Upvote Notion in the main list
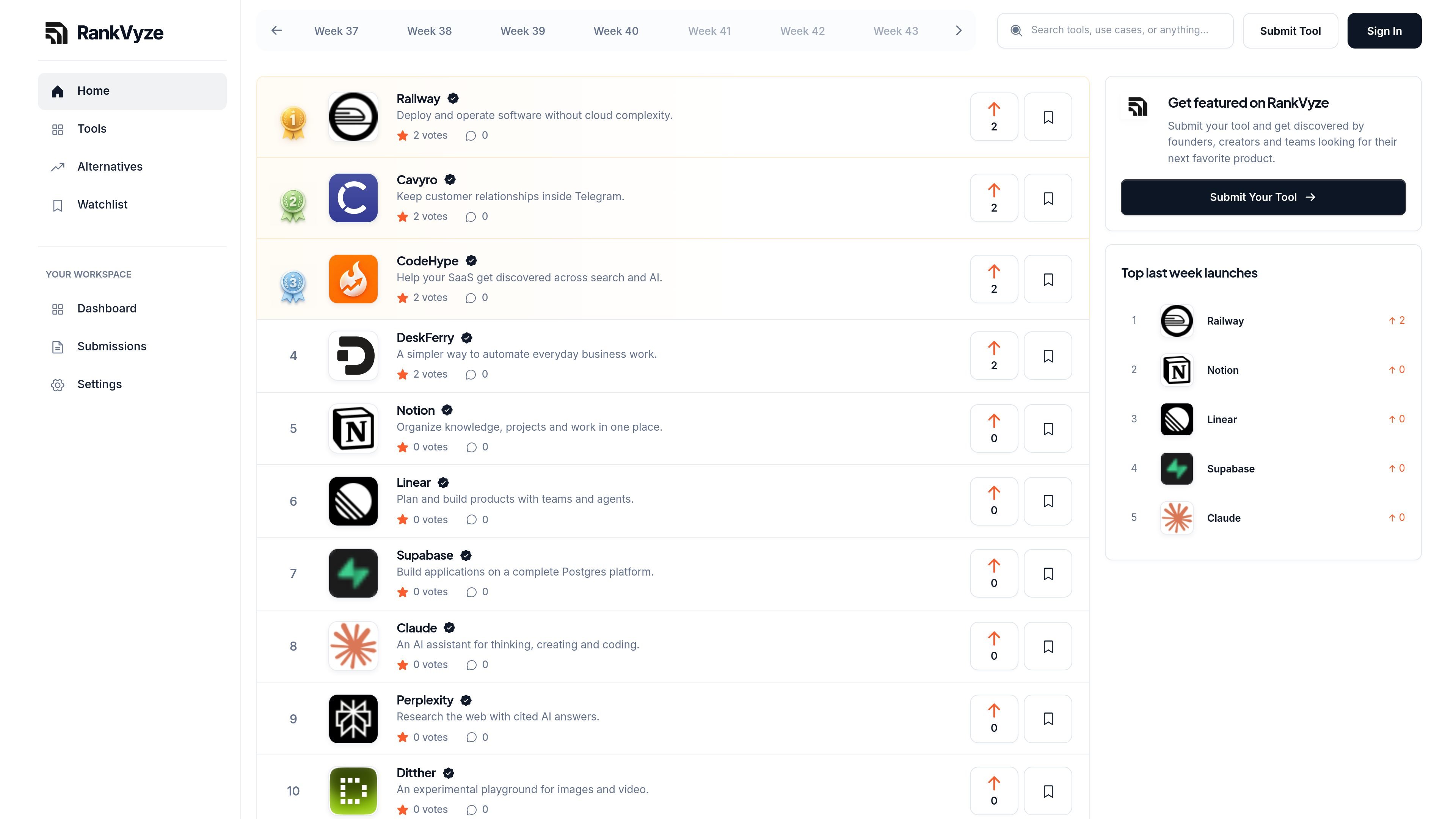 point(994,428)
